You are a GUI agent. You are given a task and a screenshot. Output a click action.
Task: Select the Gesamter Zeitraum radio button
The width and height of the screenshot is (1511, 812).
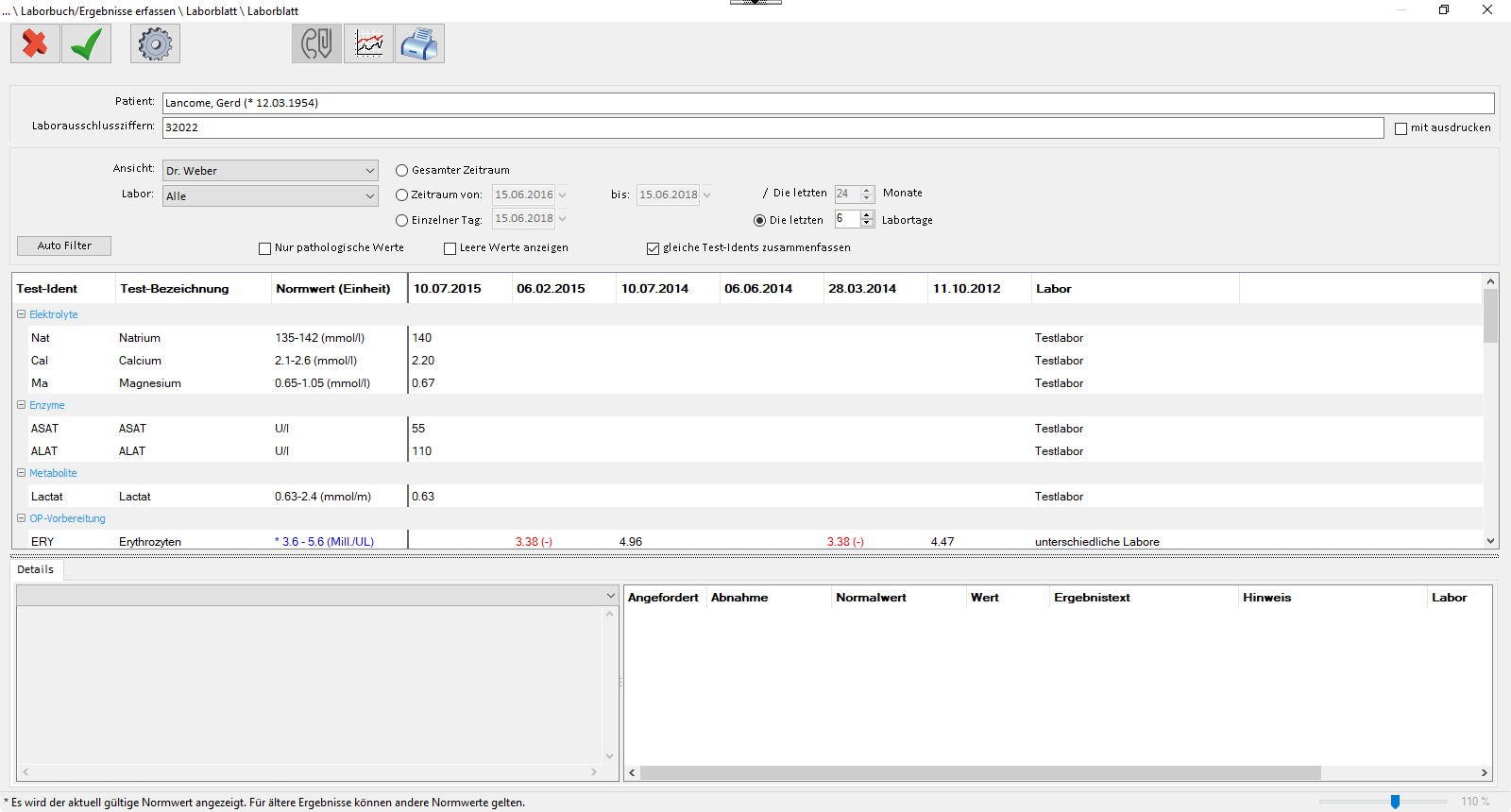(402, 171)
